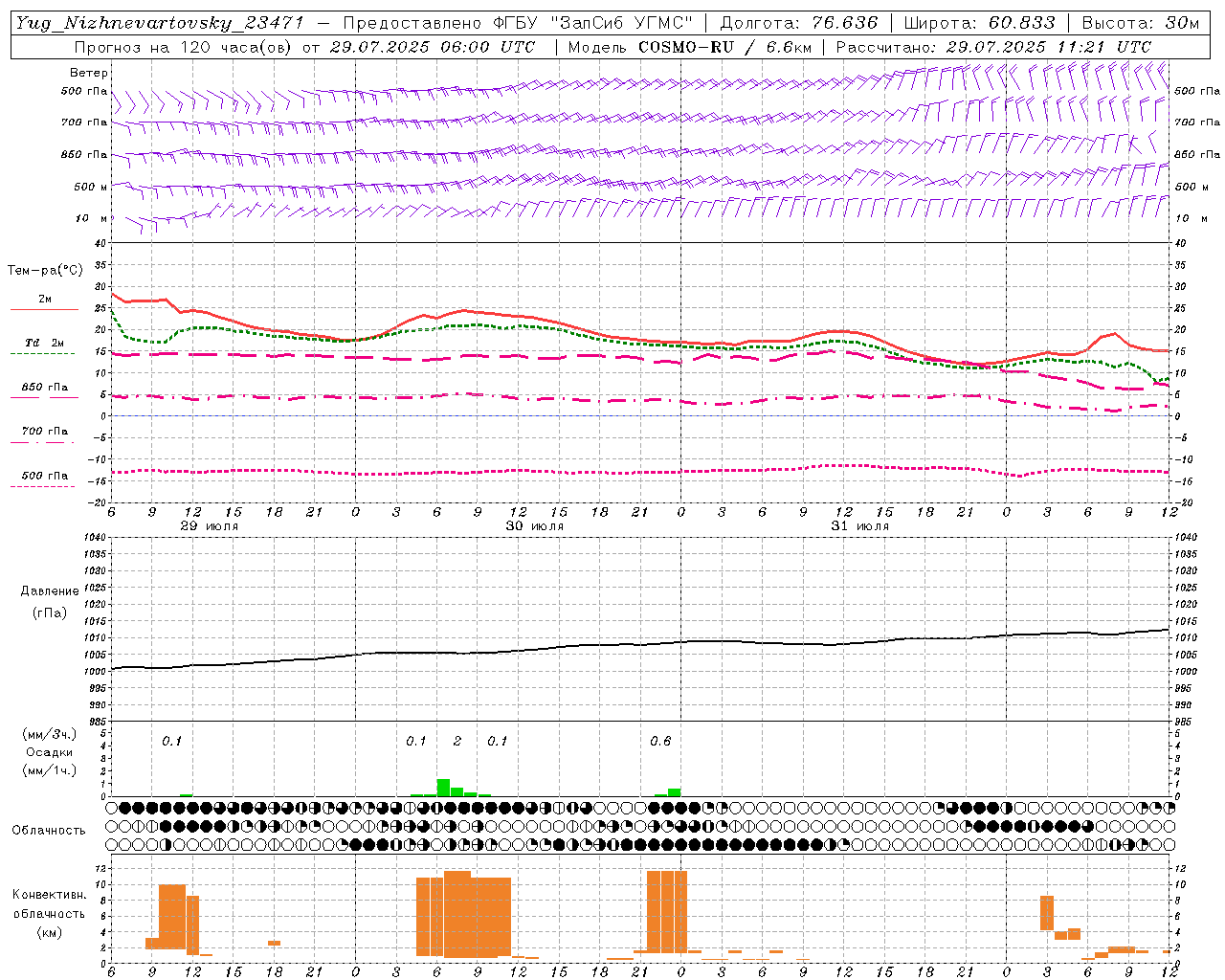Select the Долгота: 76.636 header field

click(798, 23)
